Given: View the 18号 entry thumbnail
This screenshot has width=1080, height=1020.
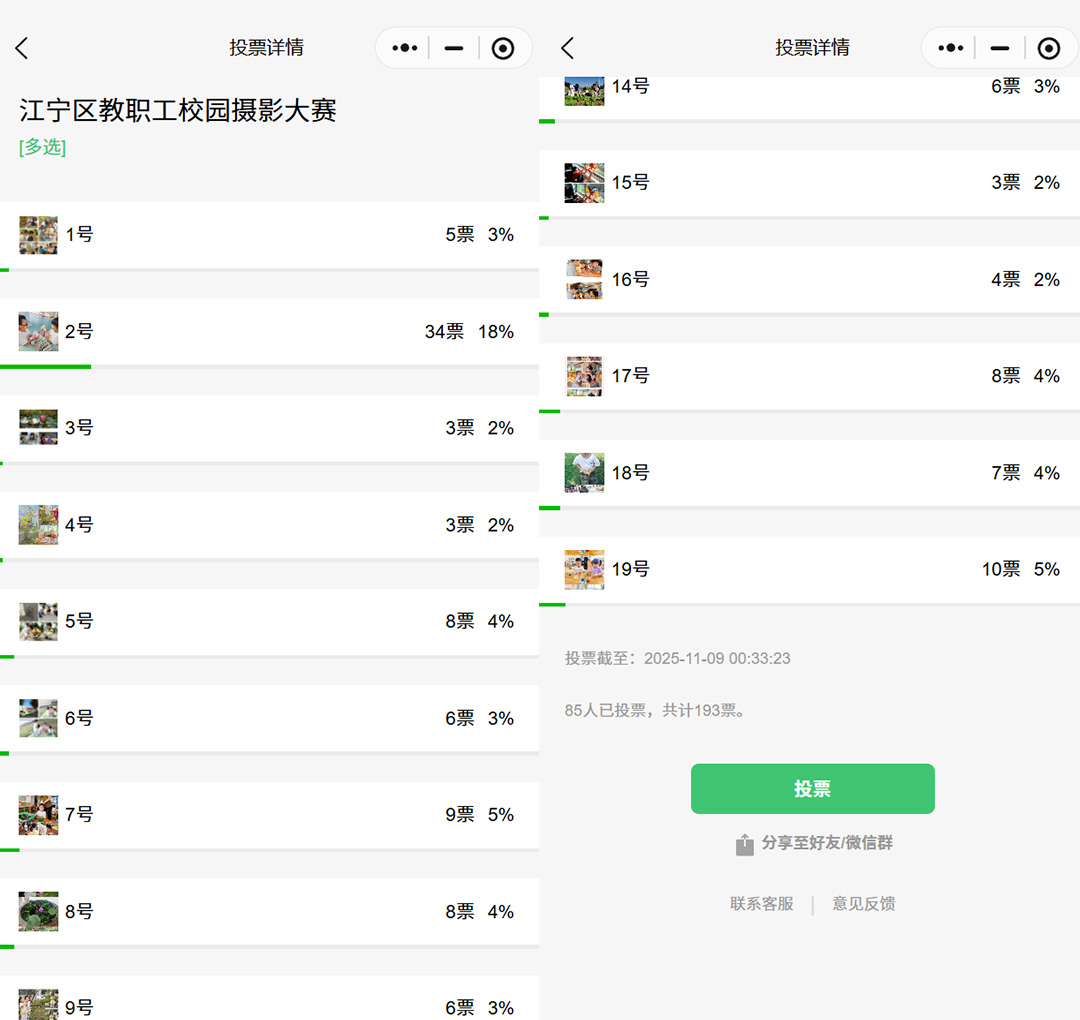Looking at the screenshot, I should tap(584, 473).
